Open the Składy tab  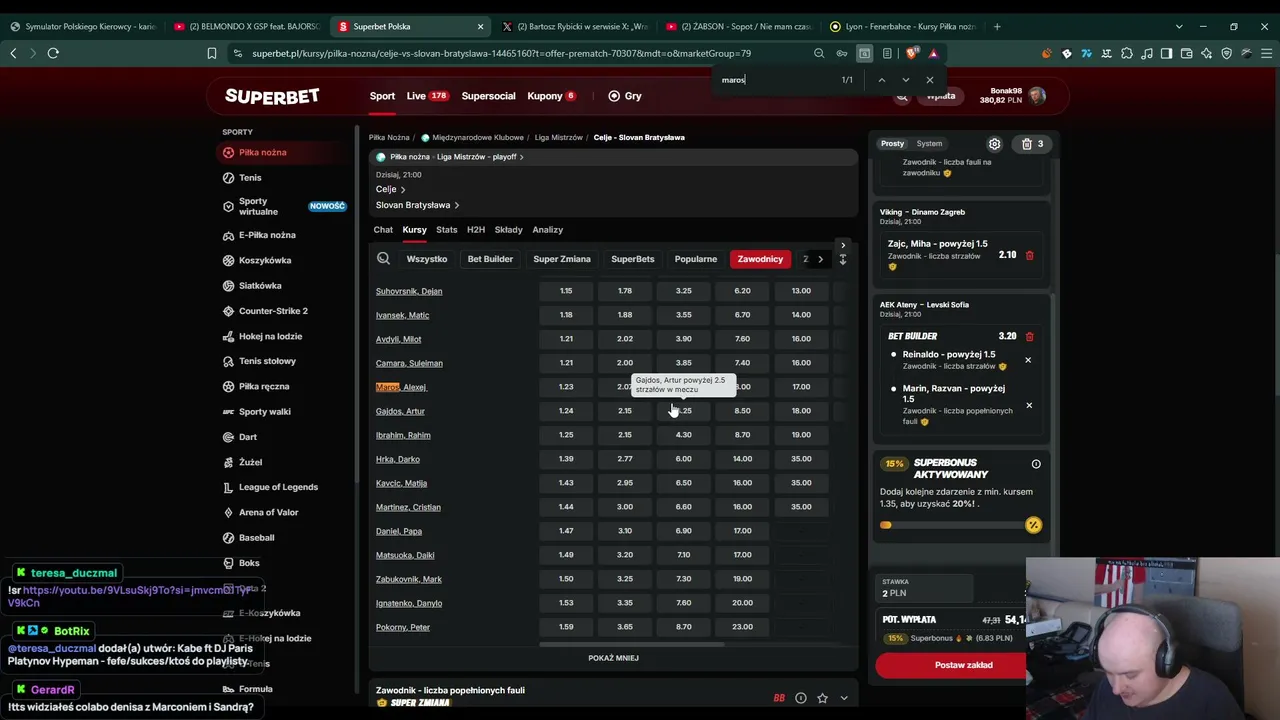tap(508, 230)
